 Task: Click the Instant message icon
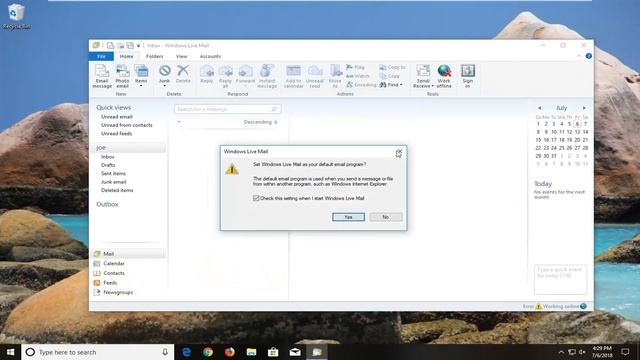pos(267,76)
